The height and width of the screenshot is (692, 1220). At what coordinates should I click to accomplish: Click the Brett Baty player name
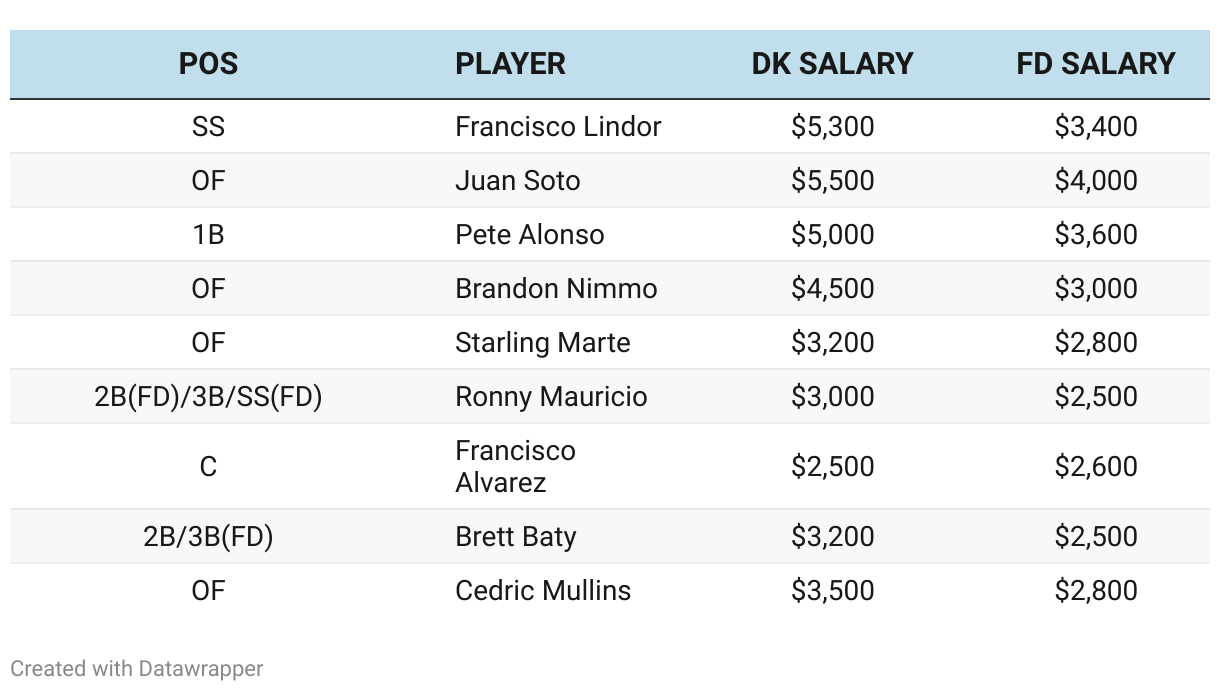tap(515, 537)
